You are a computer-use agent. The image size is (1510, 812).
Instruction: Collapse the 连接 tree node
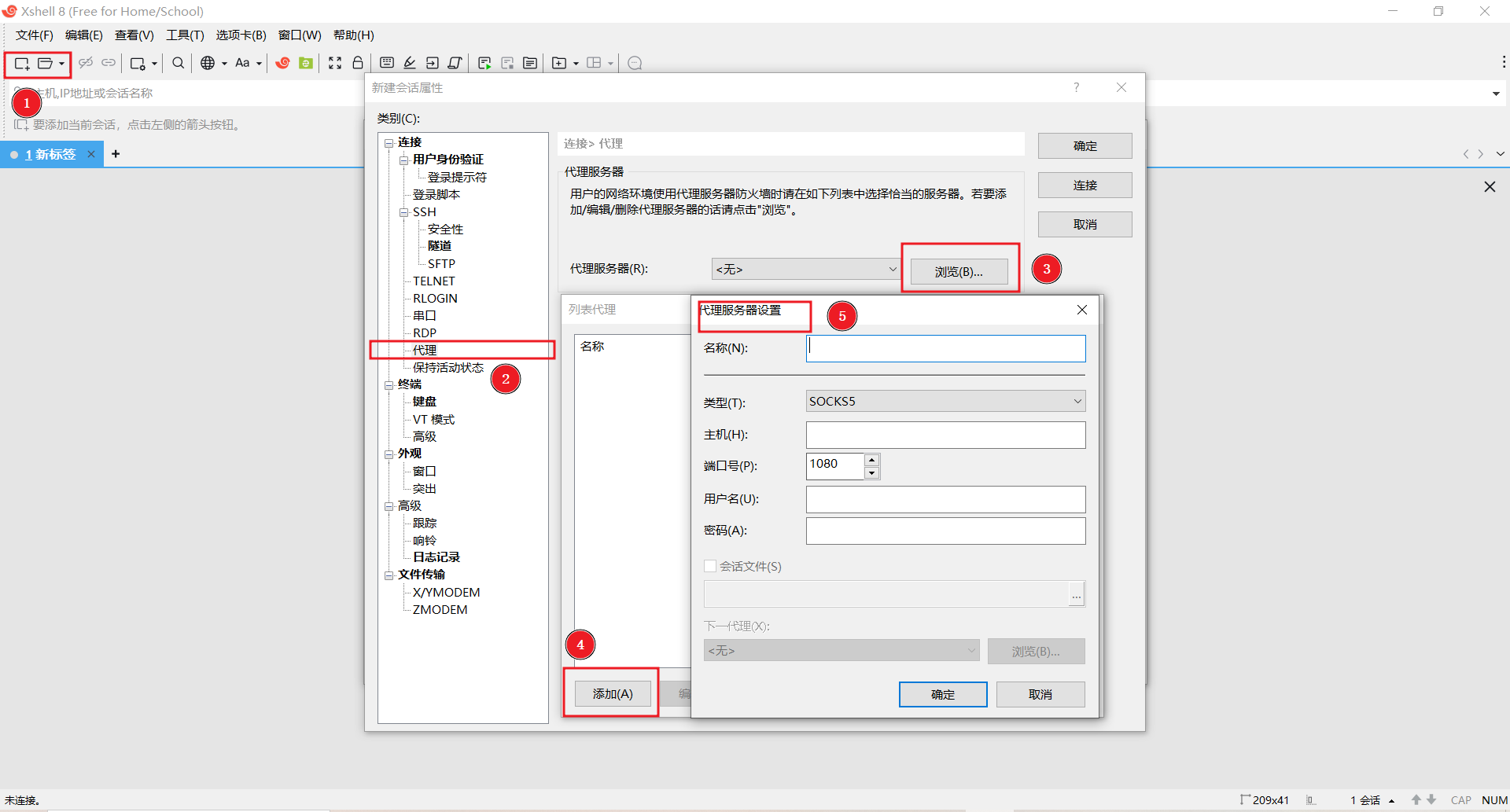tap(389, 143)
